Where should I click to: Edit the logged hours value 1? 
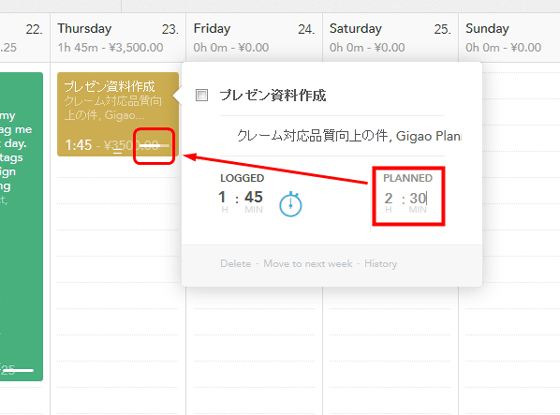(x=222, y=197)
